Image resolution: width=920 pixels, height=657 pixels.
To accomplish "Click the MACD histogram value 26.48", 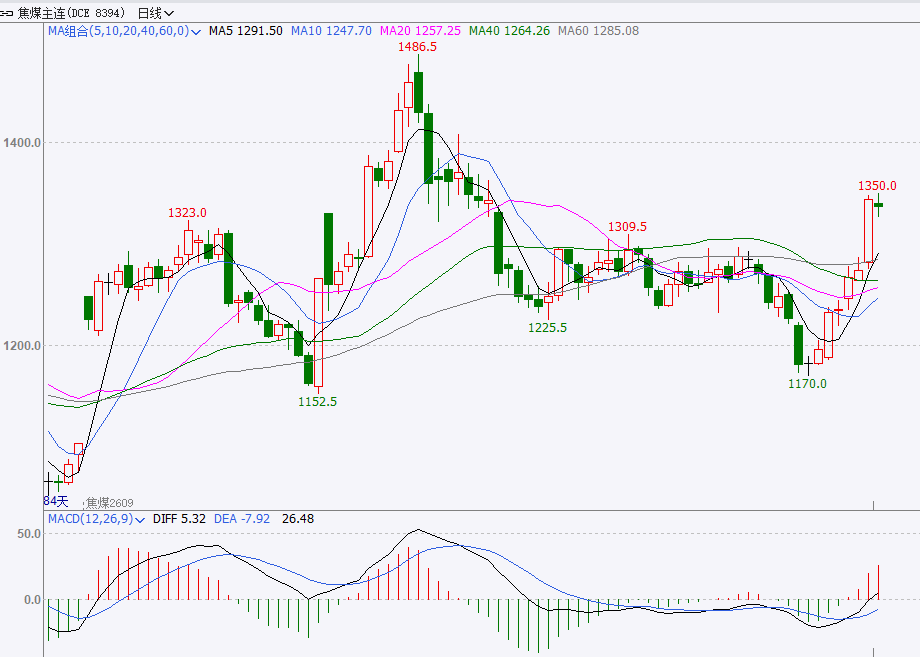I will click(297, 519).
